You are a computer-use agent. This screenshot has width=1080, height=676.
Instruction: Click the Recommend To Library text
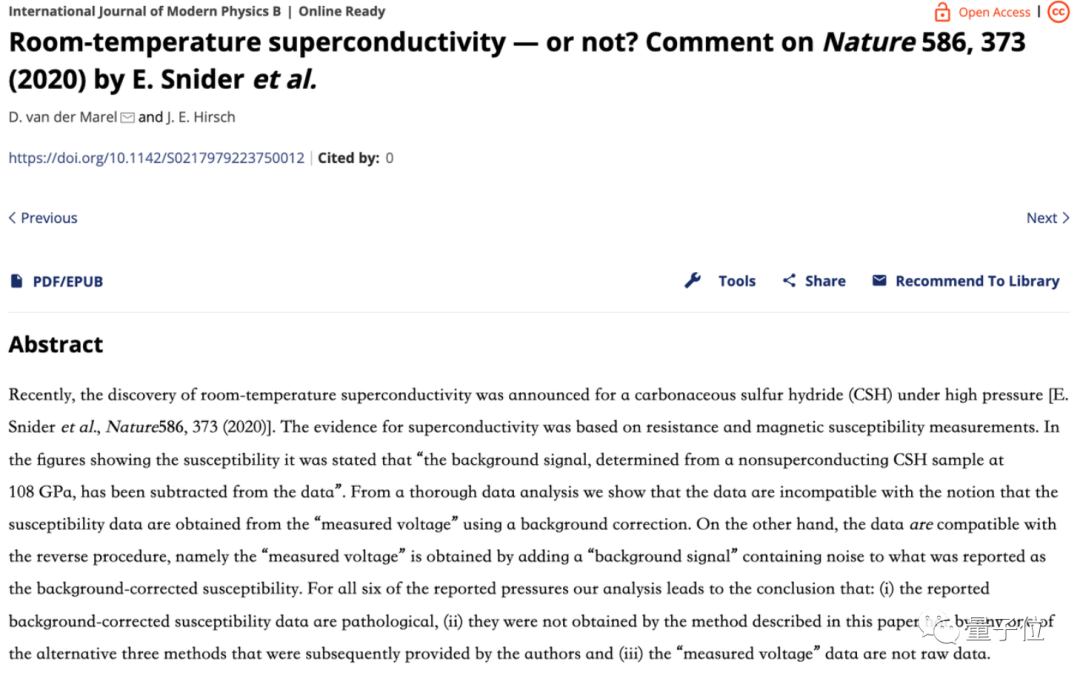(x=977, y=281)
